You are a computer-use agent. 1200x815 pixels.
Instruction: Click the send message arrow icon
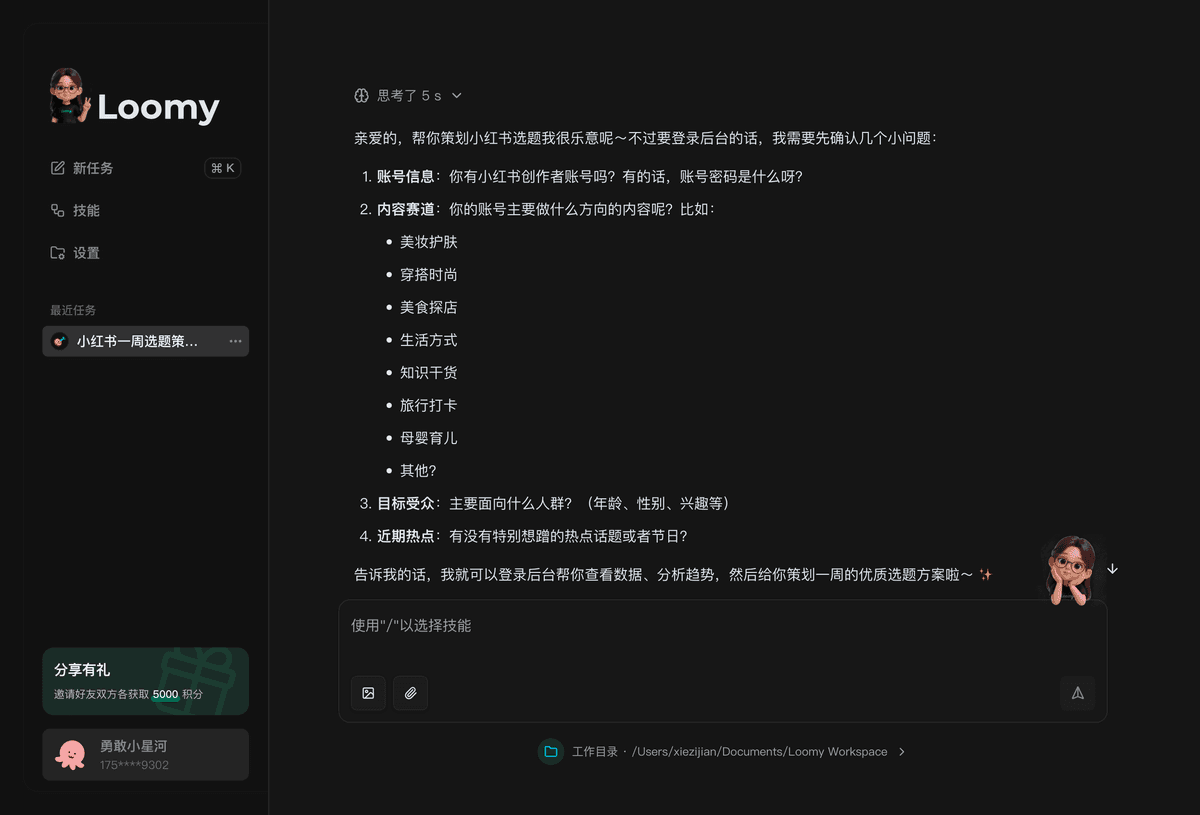coord(1077,692)
